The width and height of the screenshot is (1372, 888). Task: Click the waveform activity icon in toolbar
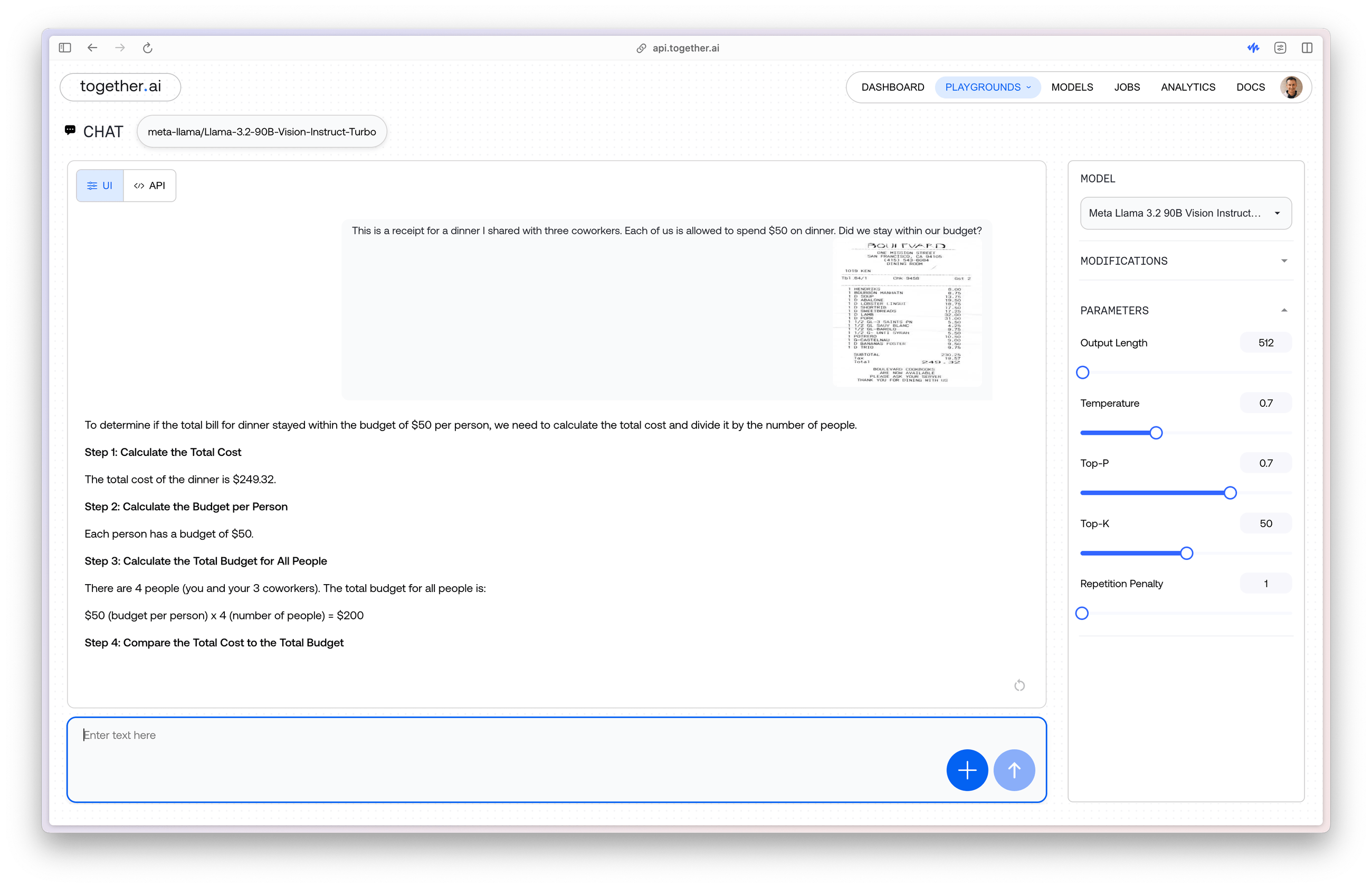pyautogui.click(x=1253, y=48)
